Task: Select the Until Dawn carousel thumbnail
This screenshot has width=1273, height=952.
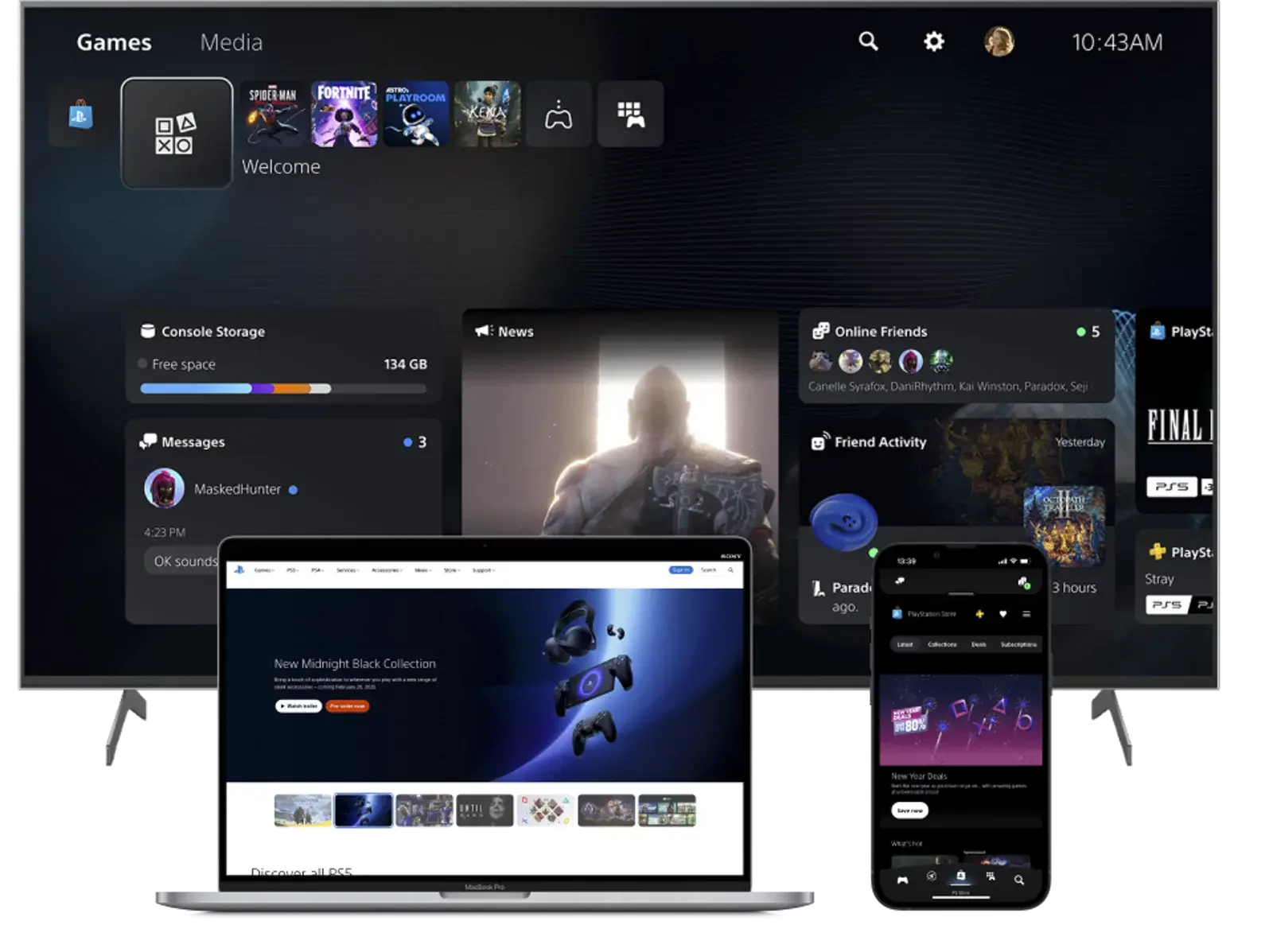Action: tap(485, 810)
